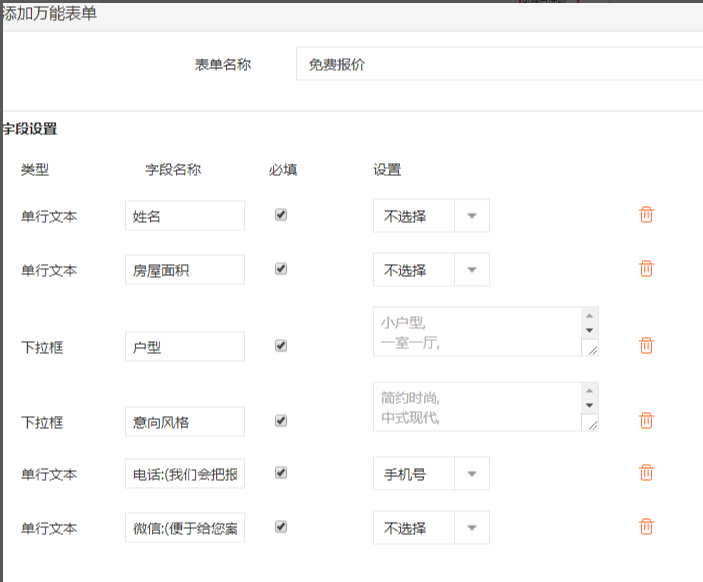703x582 pixels.
Task: Click the 表单名称 label
Action: [x=223, y=65]
